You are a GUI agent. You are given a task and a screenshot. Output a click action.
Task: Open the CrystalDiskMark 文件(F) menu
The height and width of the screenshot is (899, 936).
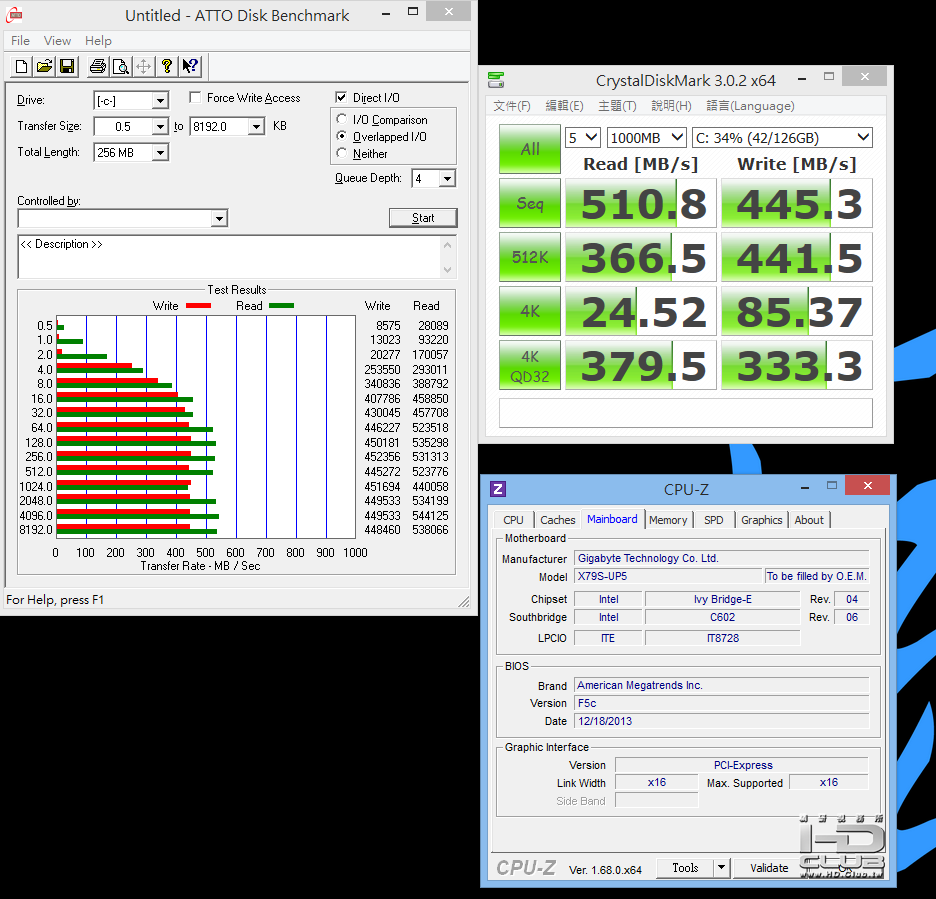(x=512, y=106)
